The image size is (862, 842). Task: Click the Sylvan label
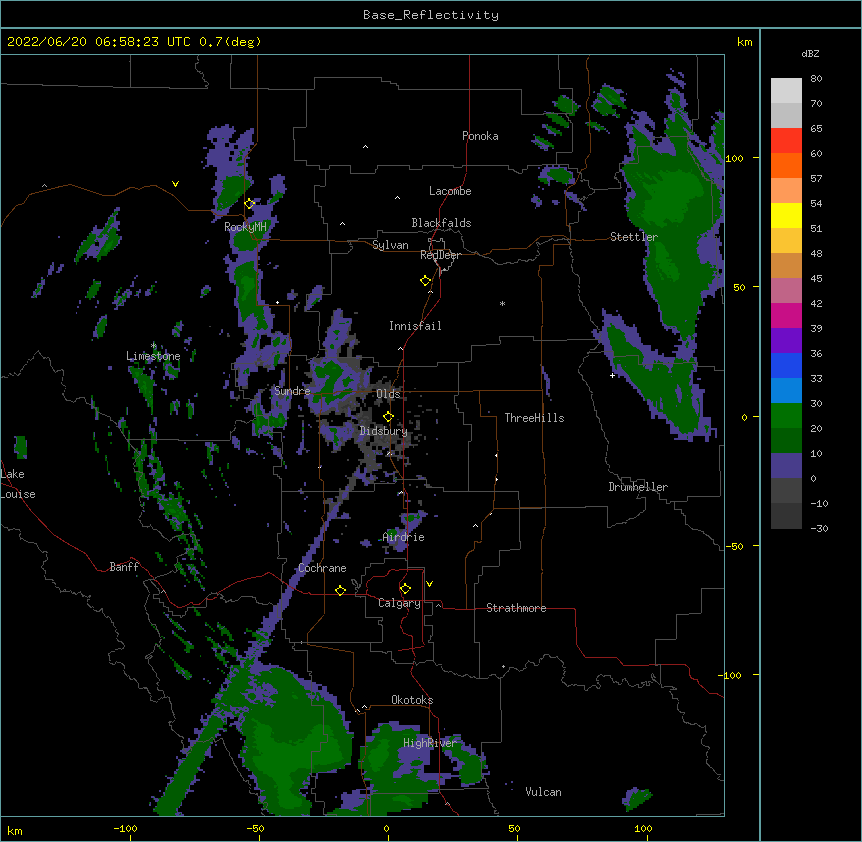[390, 245]
